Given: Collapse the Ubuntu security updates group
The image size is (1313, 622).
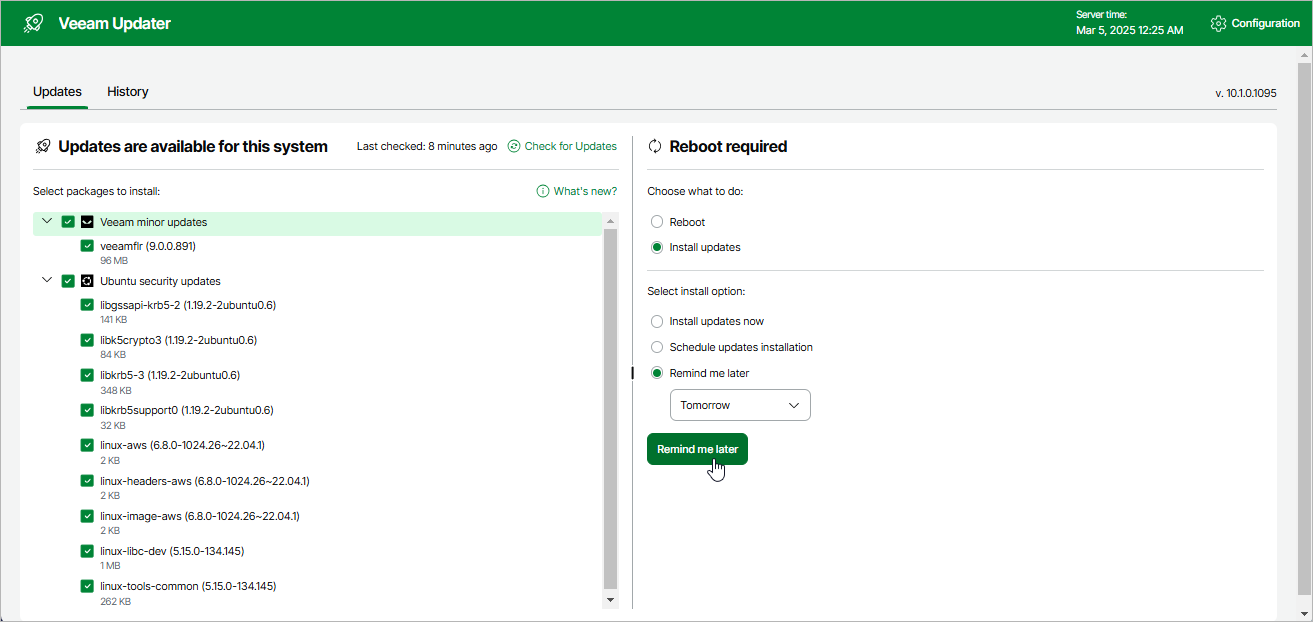Looking at the screenshot, I should 47,280.
